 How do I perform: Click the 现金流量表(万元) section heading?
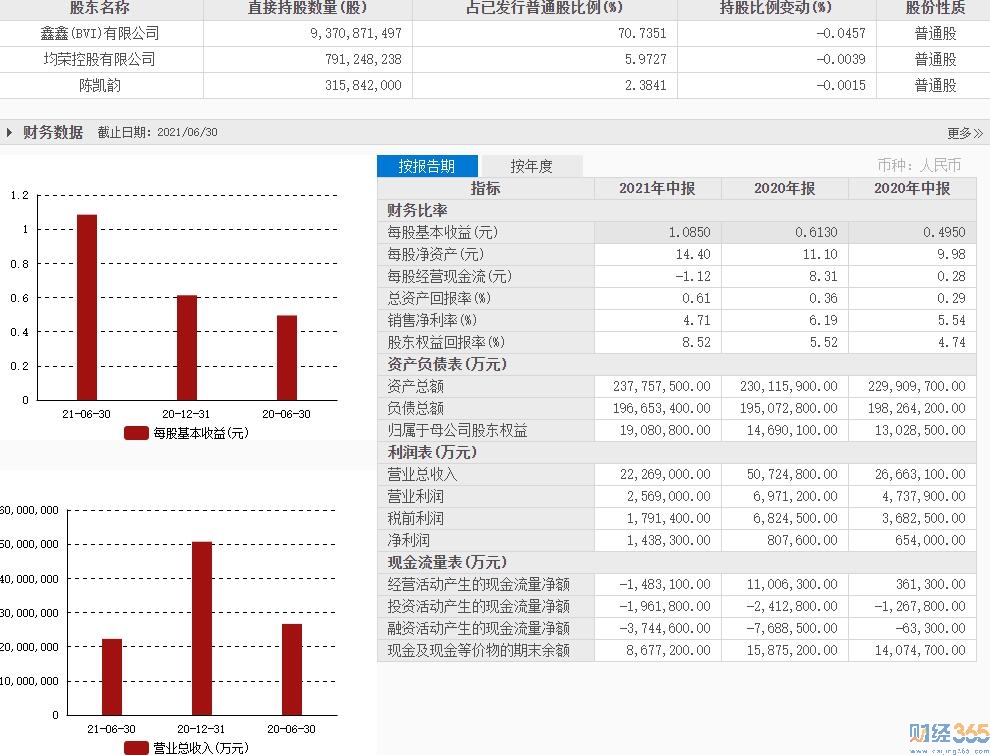(447, 562)
